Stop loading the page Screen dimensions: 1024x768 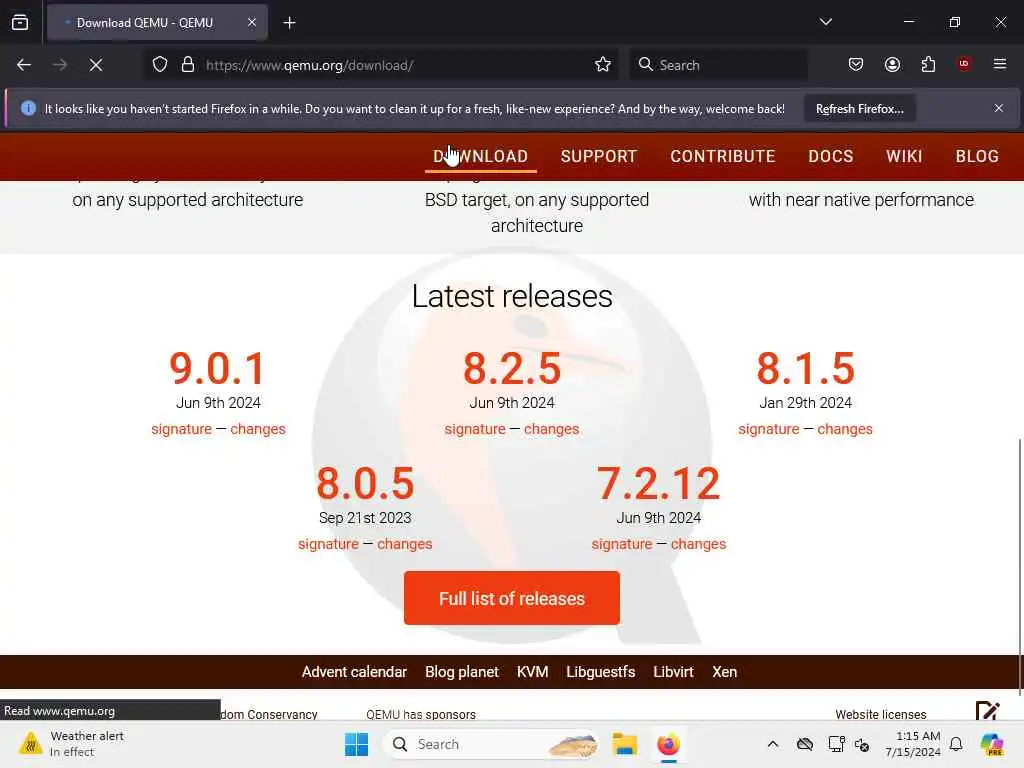[x=96, y=65]
